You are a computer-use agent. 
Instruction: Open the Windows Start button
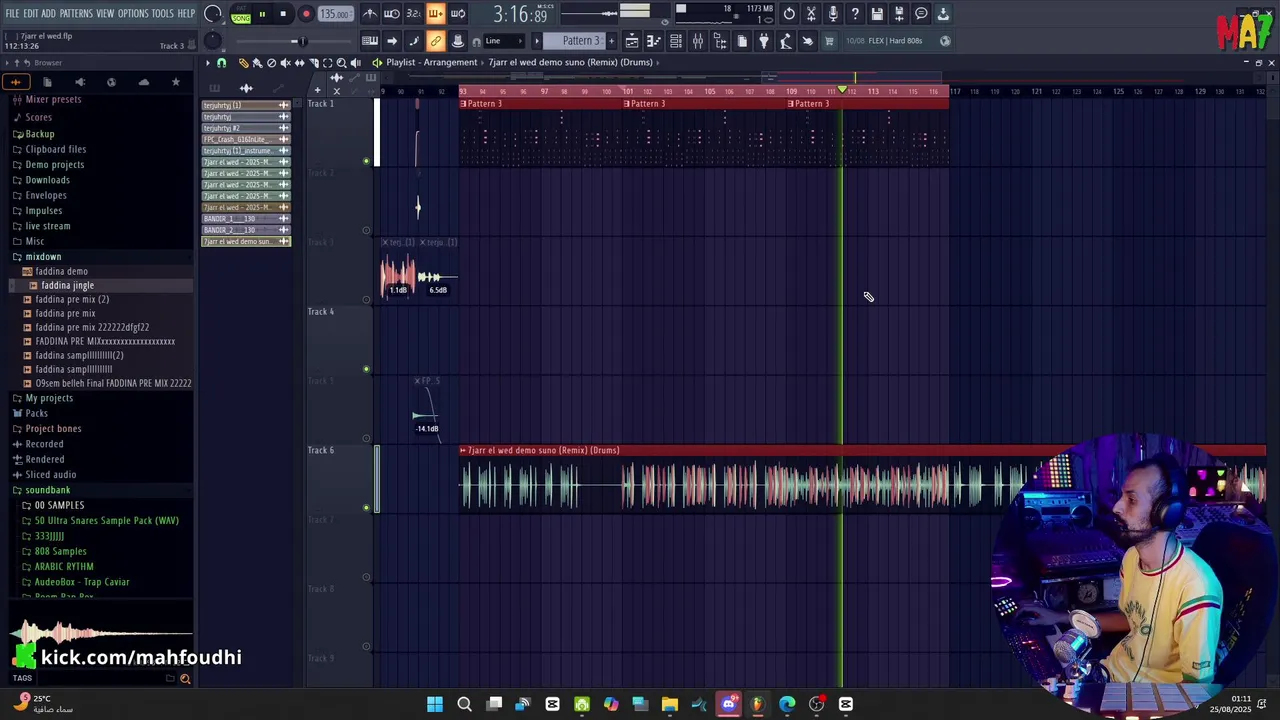click(435, 704)
